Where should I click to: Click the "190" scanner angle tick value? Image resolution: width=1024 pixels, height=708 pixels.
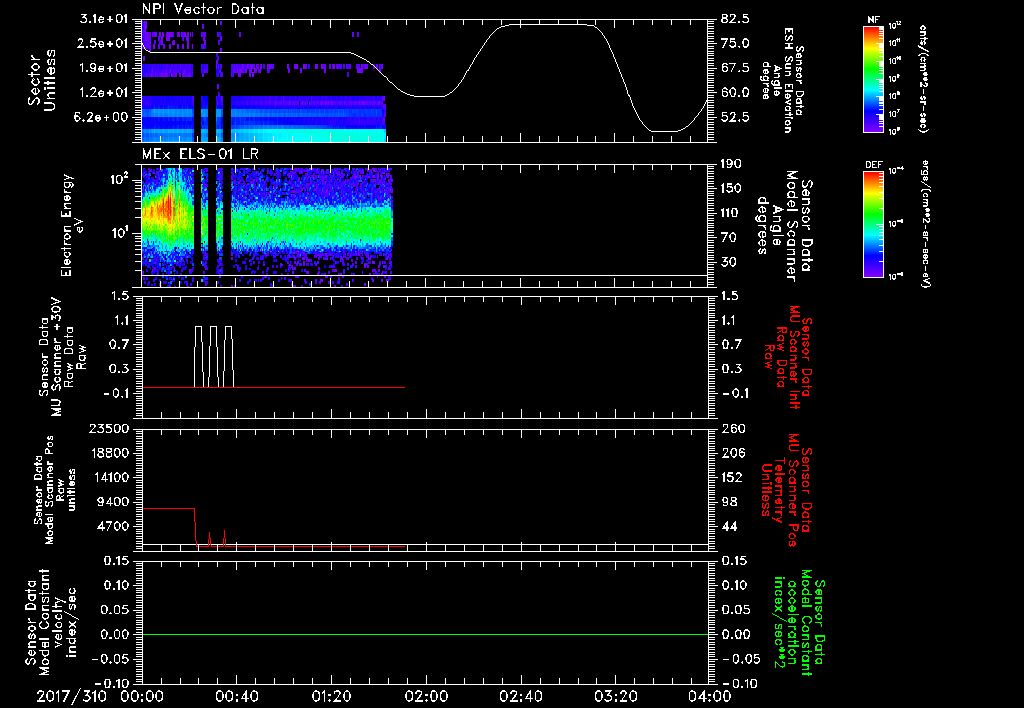click(x=731, y=164)
